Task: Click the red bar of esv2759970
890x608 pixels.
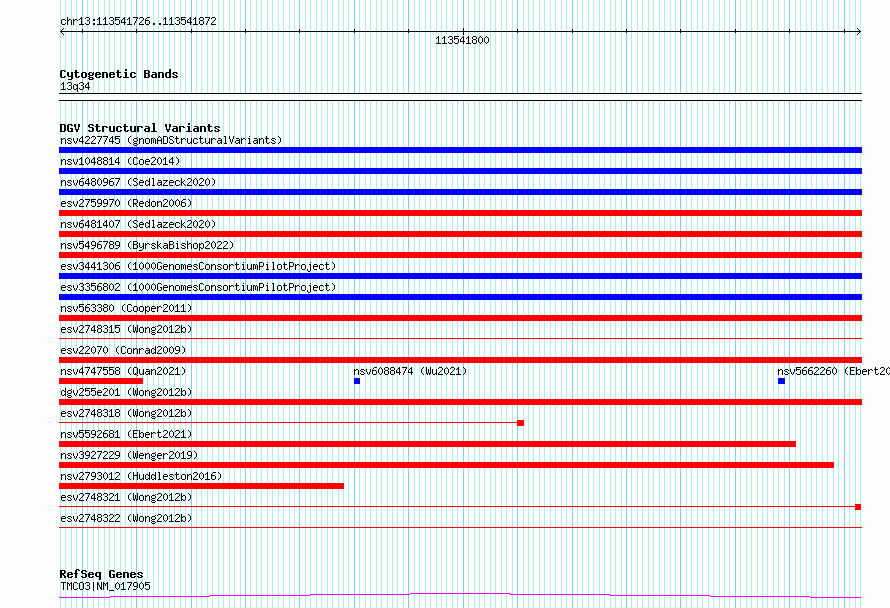Action: pos(460,213)
